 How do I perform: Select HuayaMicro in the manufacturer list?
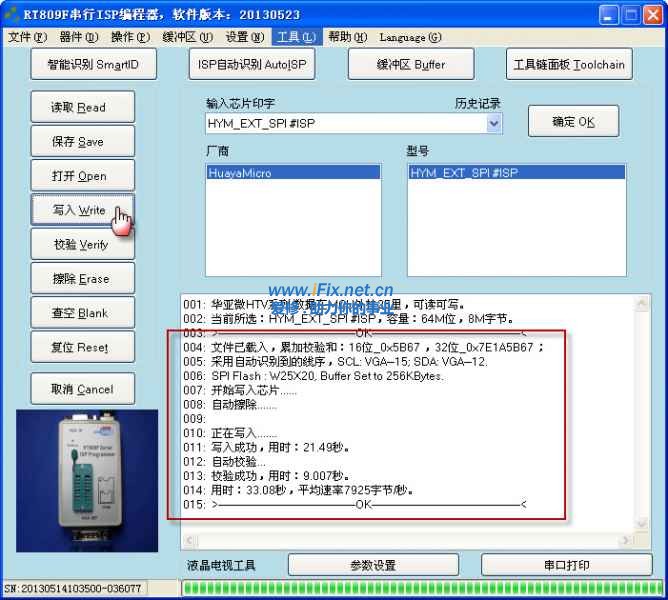tap(240, 173)
